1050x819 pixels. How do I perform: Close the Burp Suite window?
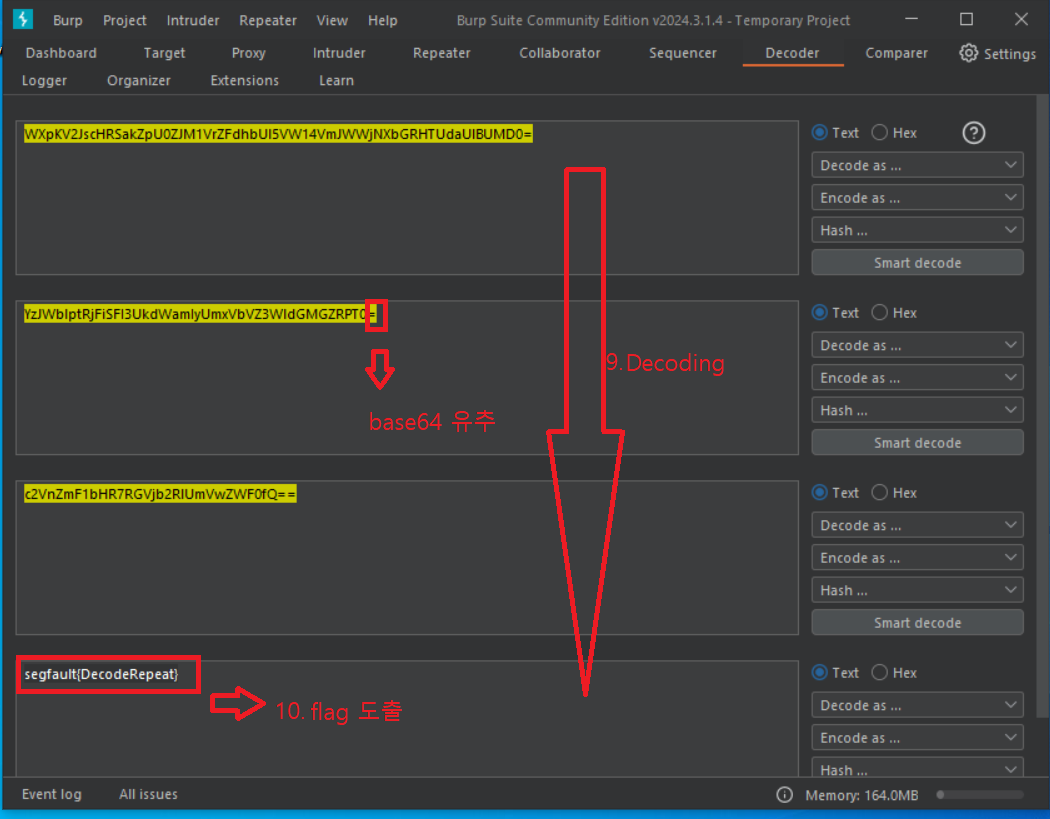coord(1021,19)
